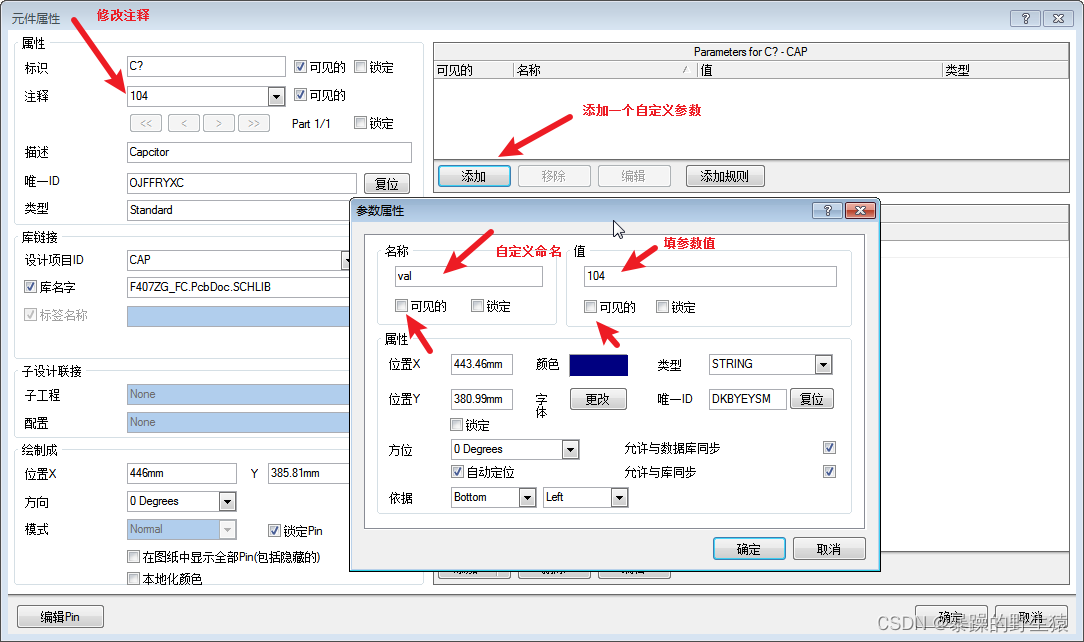Toggle the 锁定Pin checkbox
This screenshot has height=642, width=1084.
(275, 531)
